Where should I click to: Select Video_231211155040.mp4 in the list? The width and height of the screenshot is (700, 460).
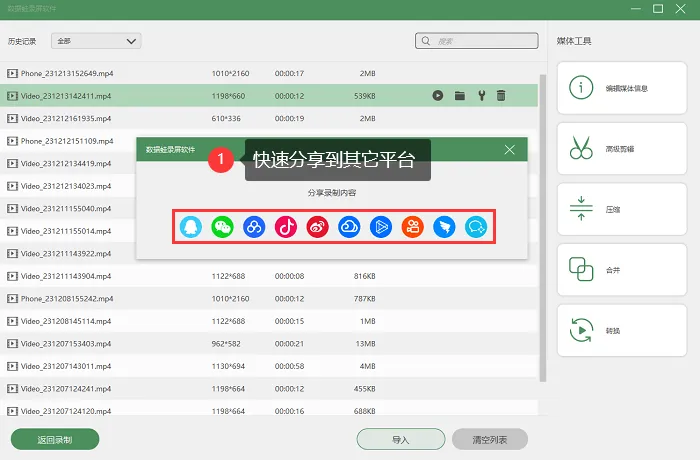[x=66, y=209]
